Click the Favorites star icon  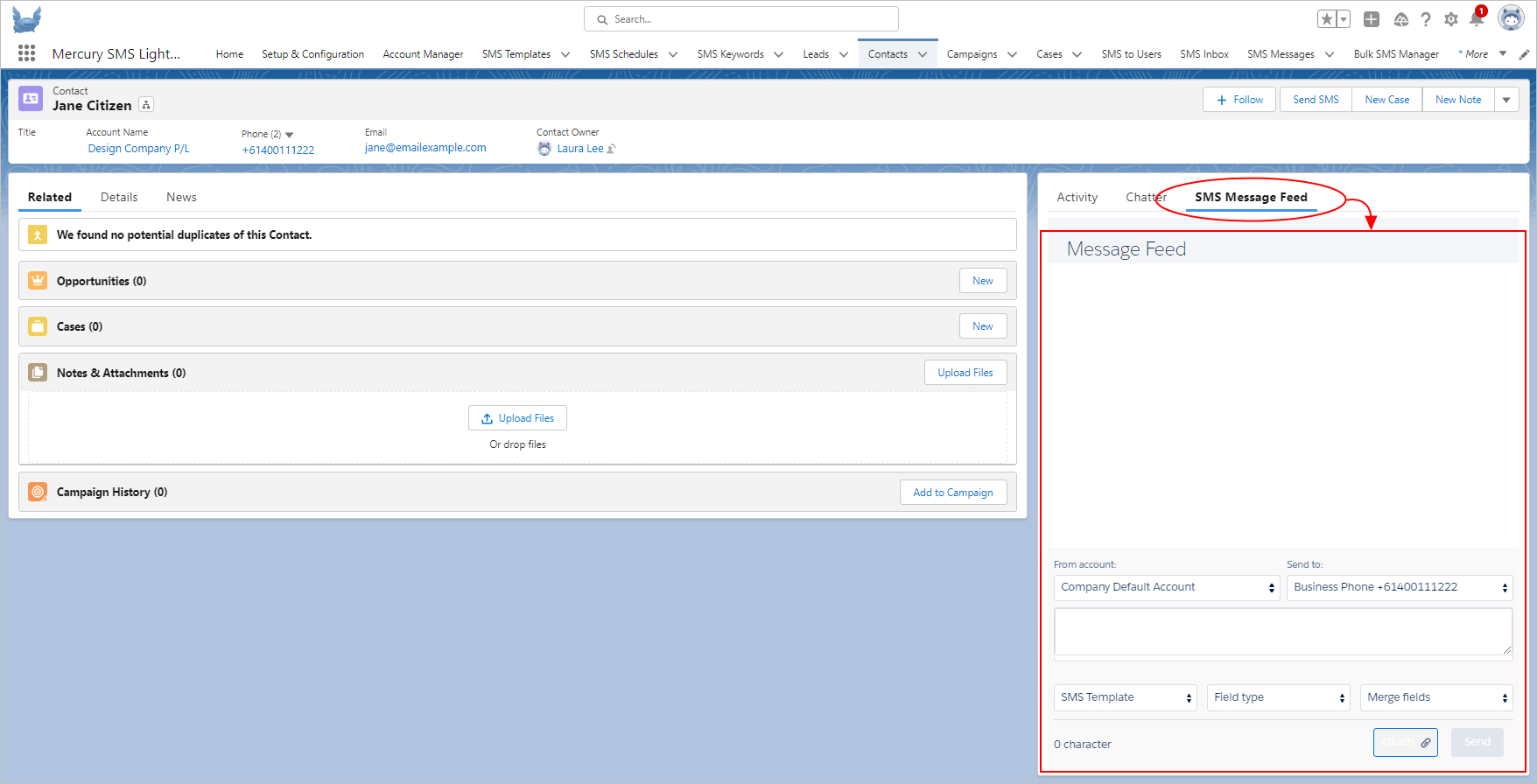tap(1327, 19)
